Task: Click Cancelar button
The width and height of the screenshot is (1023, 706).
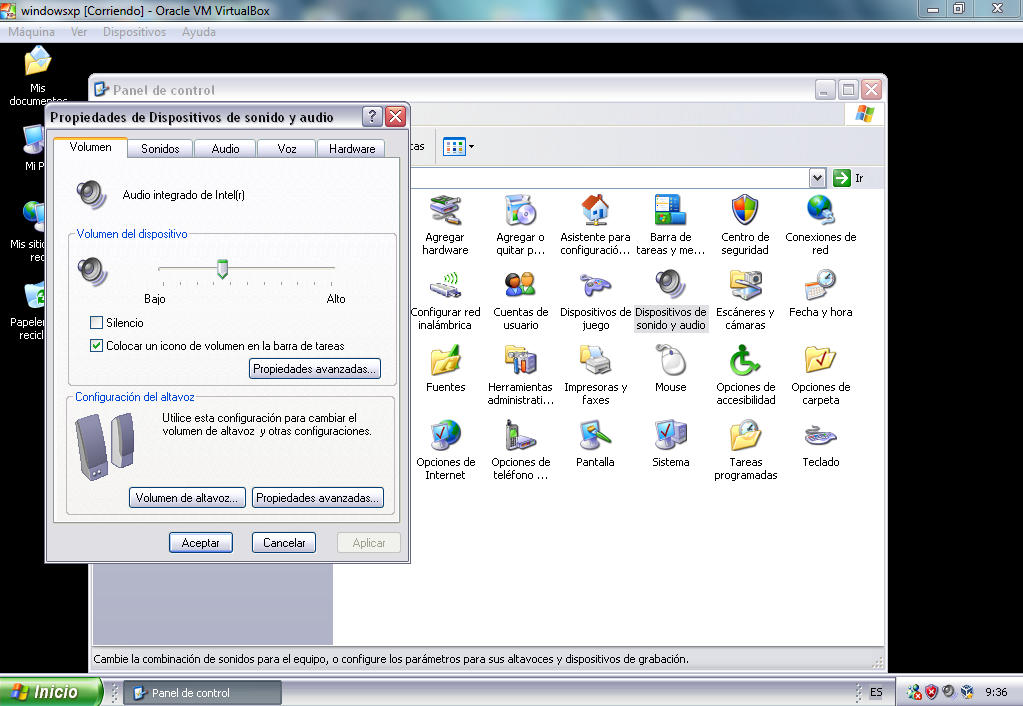Action: 284,543
